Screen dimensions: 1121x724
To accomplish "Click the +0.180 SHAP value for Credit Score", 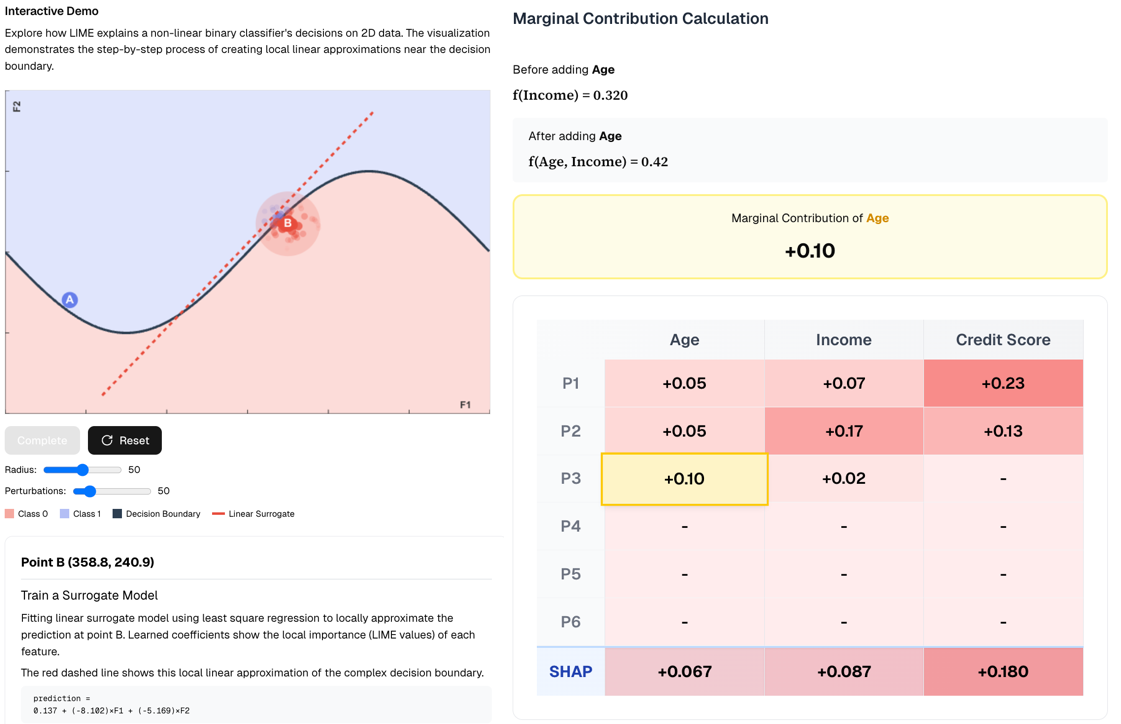I will [1003, 671].
